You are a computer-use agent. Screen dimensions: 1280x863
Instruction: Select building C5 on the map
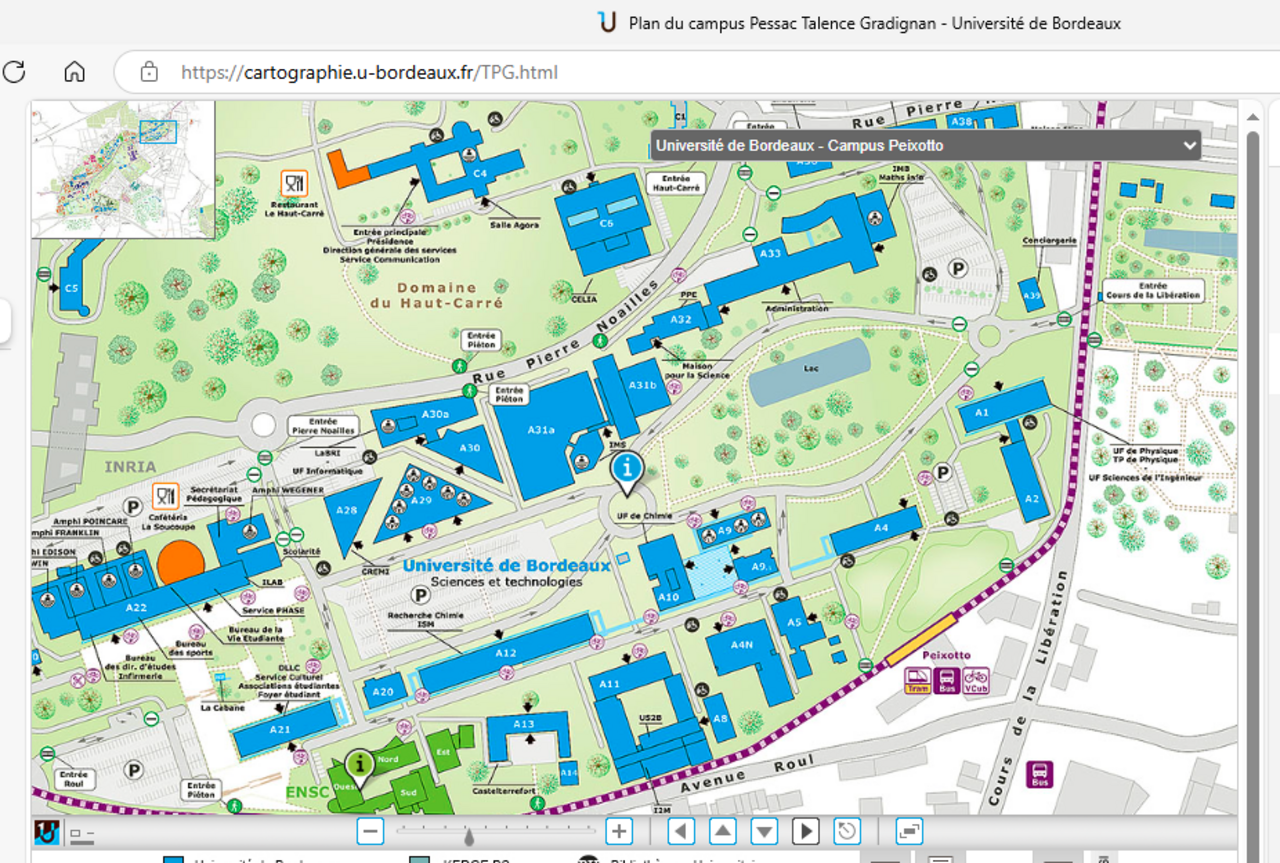[x=71, y=288]
